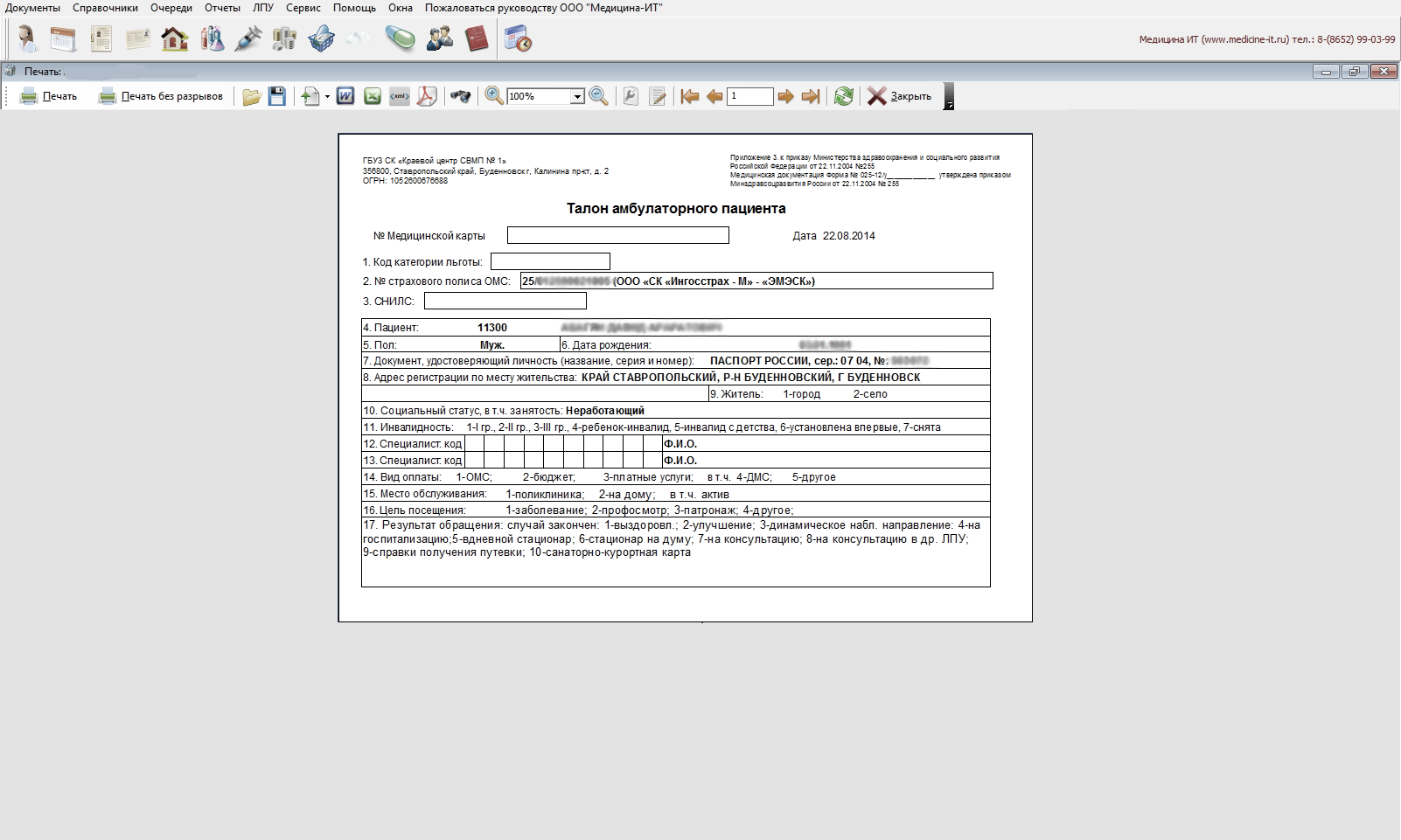Open the 100% zoom level dropdown
1401x840 pixels.
pyautogui.click(x=577, y=97)
